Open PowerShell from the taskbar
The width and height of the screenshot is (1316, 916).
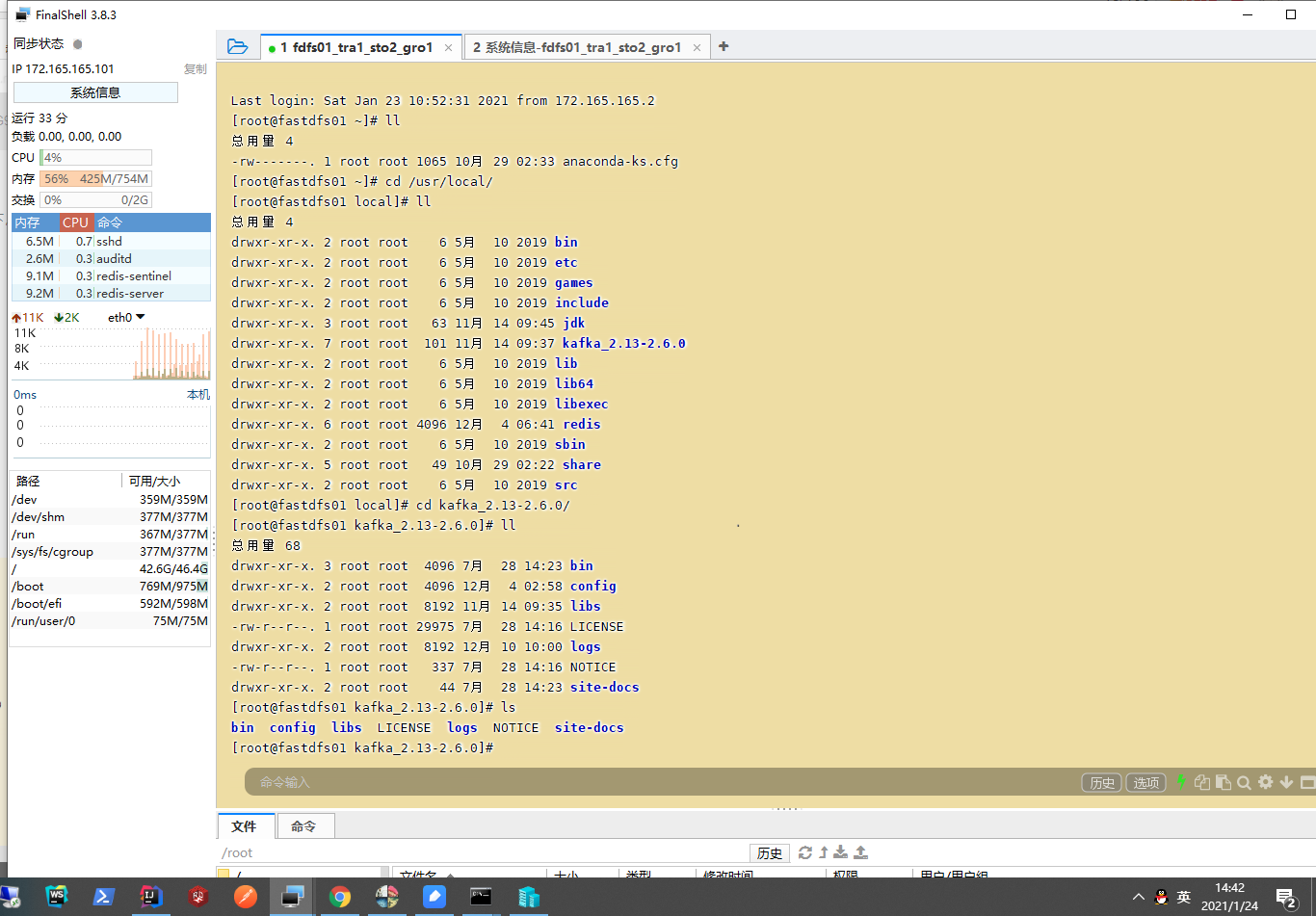point(103,897)
